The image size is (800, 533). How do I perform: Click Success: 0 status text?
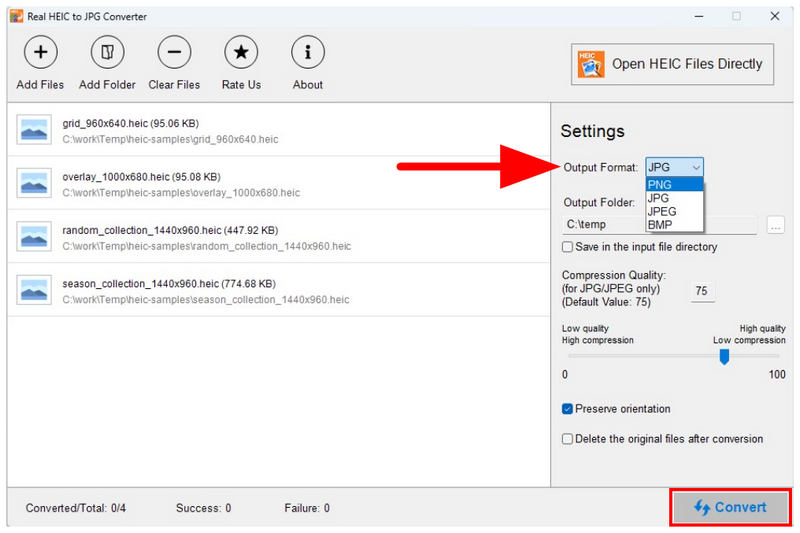tap(204, 508)
